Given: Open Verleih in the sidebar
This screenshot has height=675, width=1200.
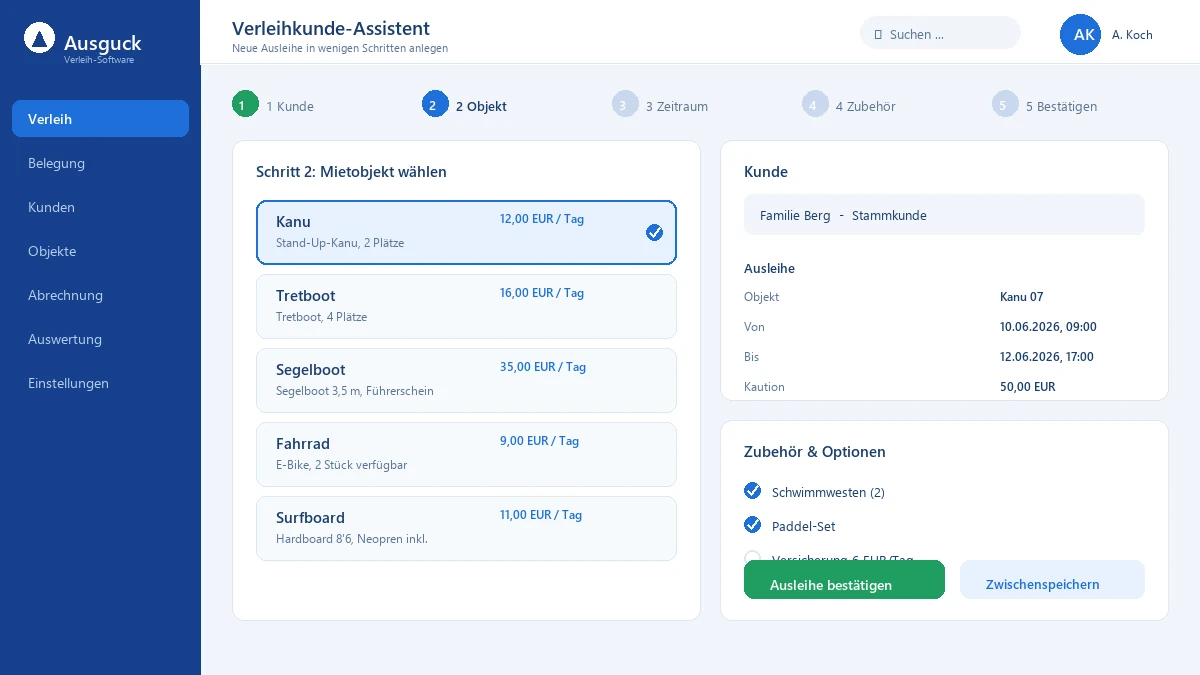Looking at the screenshot, I should 100,119.
